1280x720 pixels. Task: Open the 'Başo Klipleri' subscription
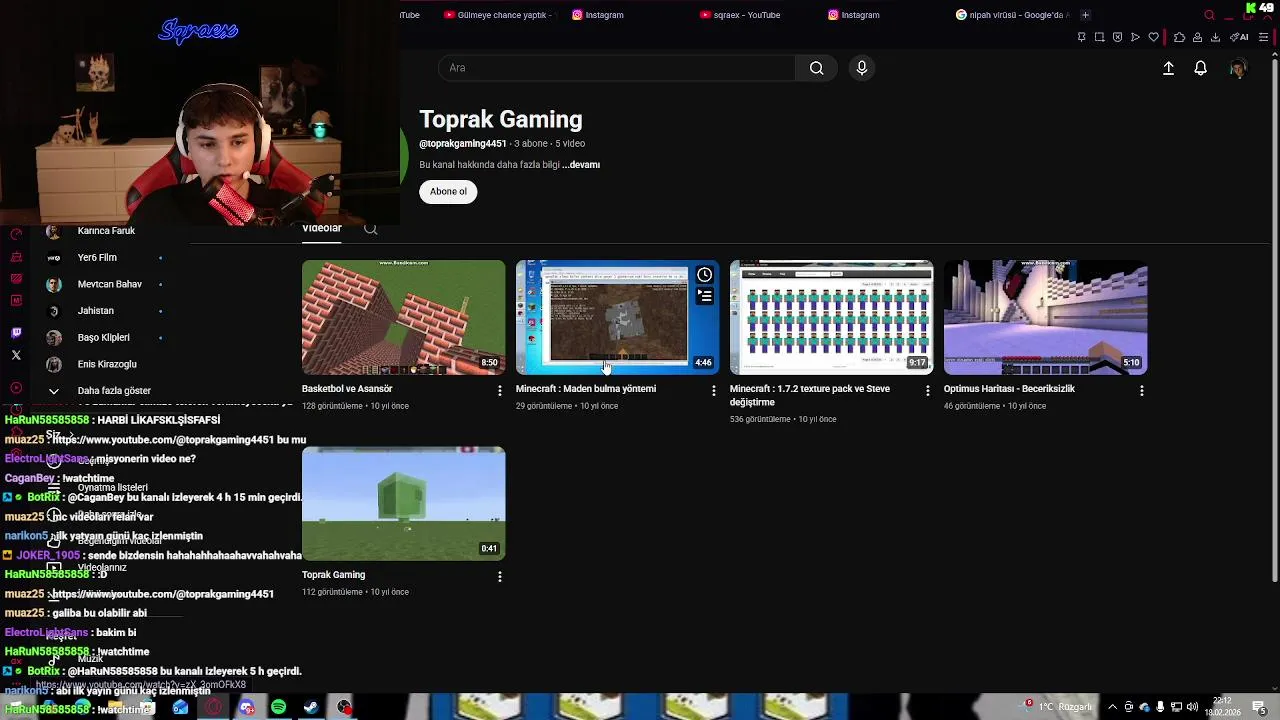[x=105, y=338]
